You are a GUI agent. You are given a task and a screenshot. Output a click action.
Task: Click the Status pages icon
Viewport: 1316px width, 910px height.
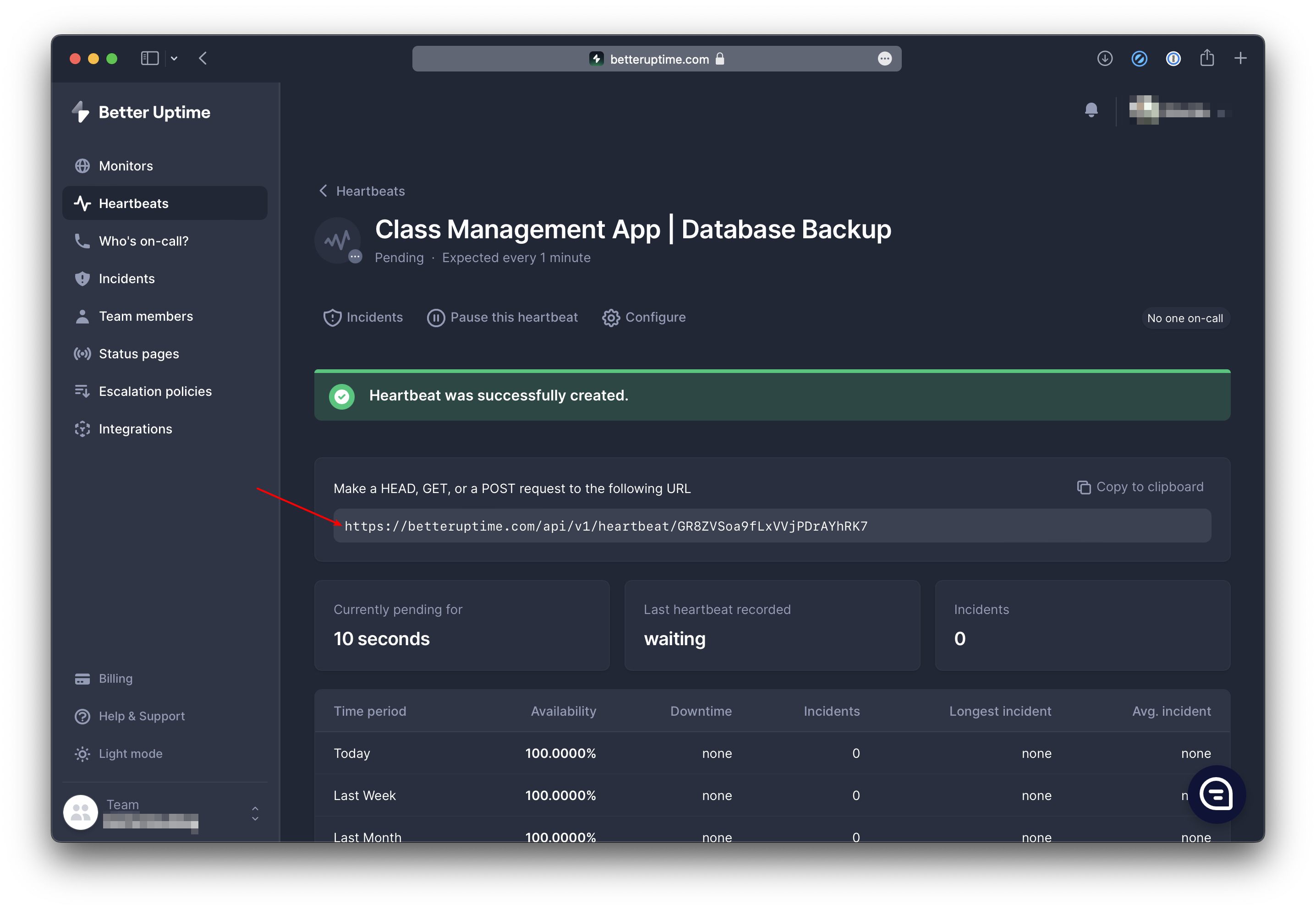(x=82, y=353)
